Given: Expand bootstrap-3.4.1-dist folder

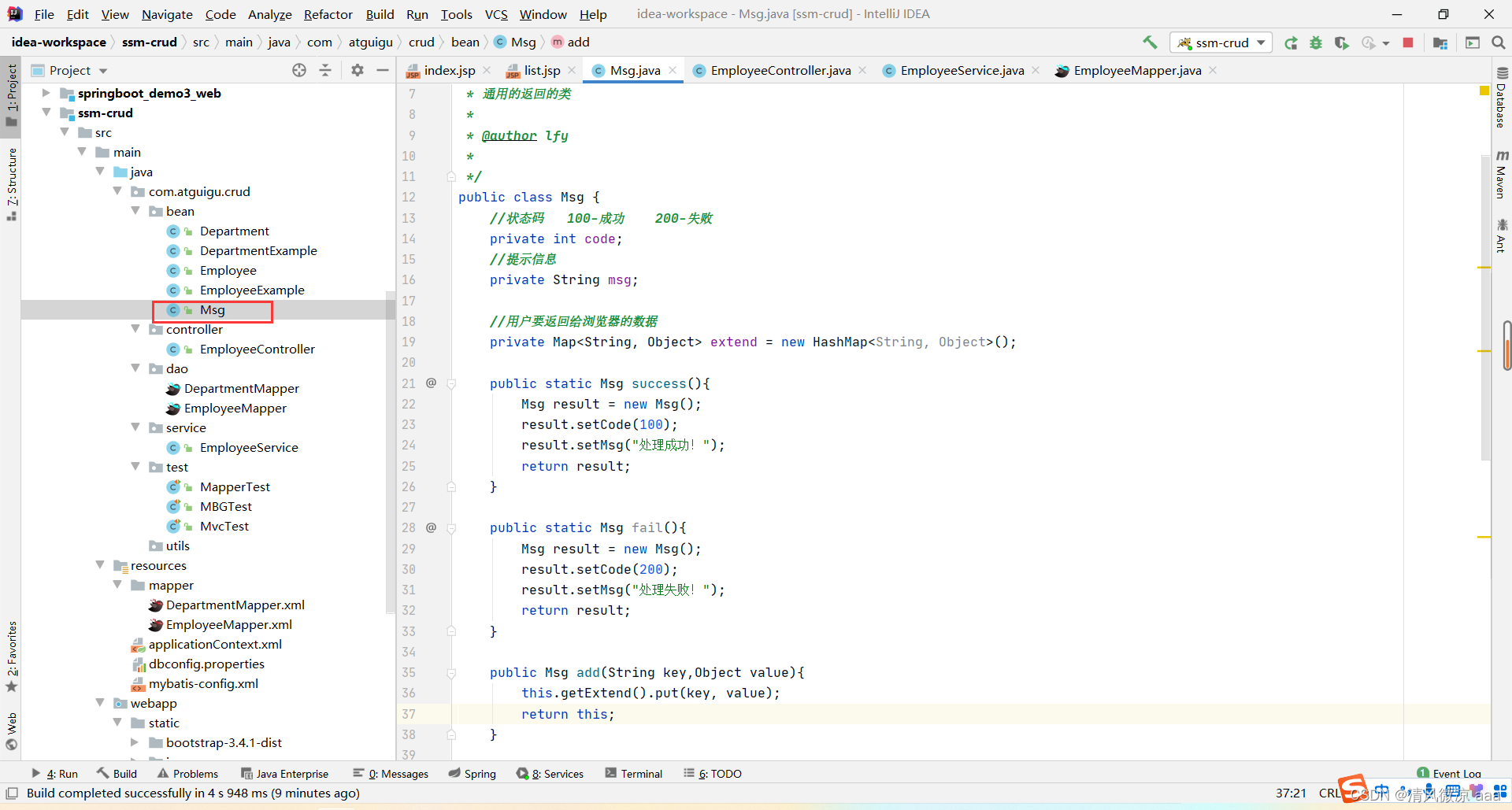Looking at the screenshot, I should pyautogui.click(x=135, y=742).
